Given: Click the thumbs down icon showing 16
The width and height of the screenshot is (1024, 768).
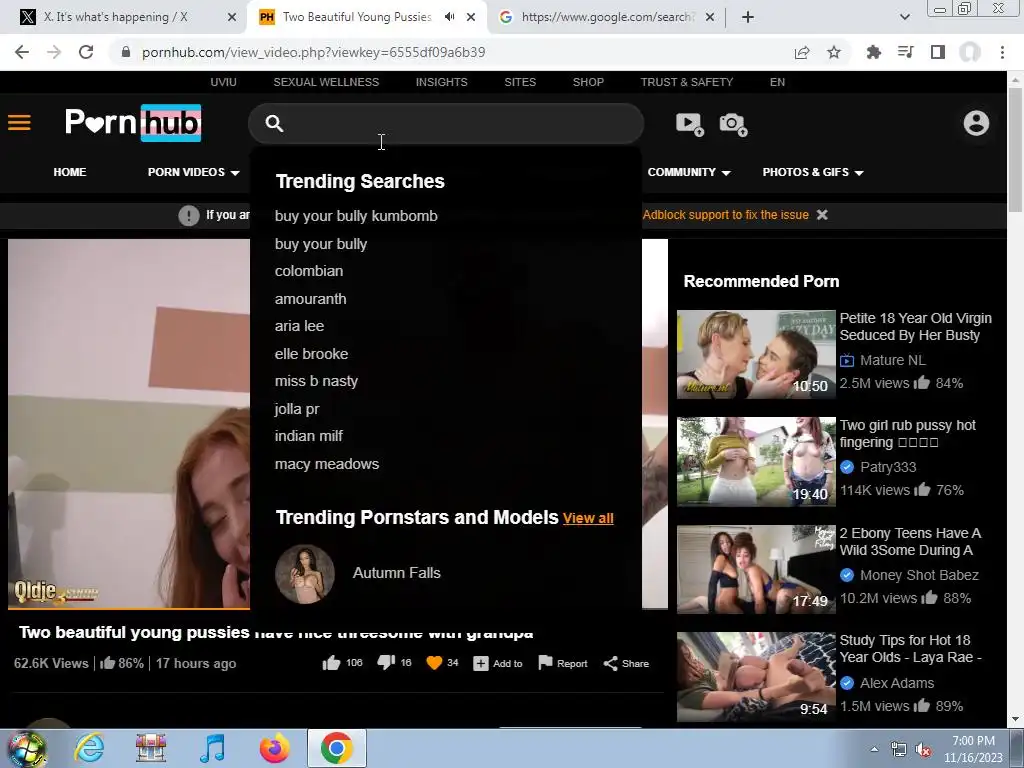Looking at the screenshot, I should (x=386, y=663).
